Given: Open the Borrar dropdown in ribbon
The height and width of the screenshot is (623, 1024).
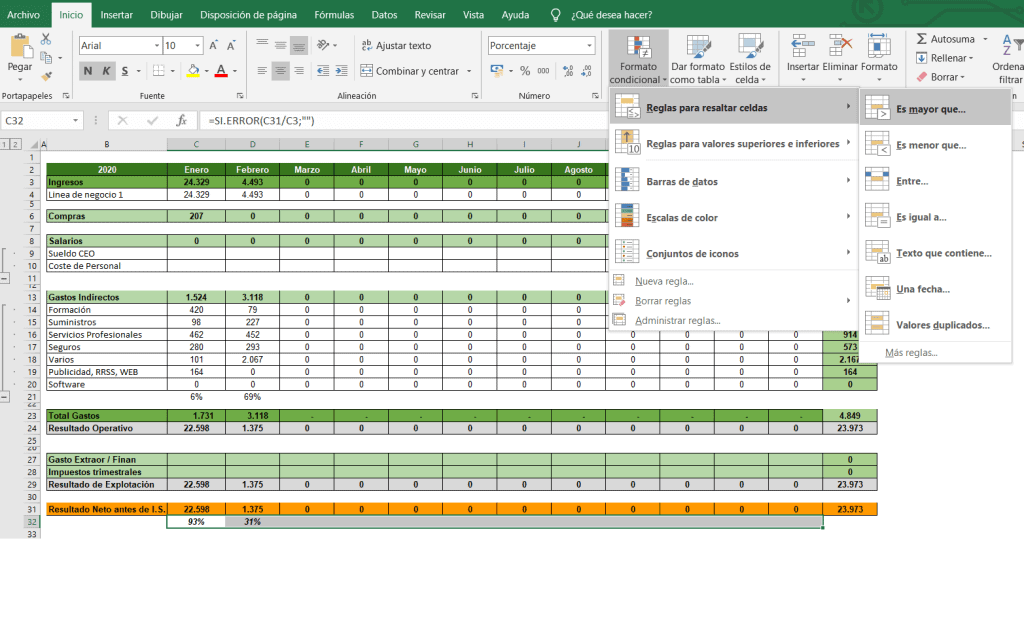Looking at the screenshot, I should tap(940, 77).
